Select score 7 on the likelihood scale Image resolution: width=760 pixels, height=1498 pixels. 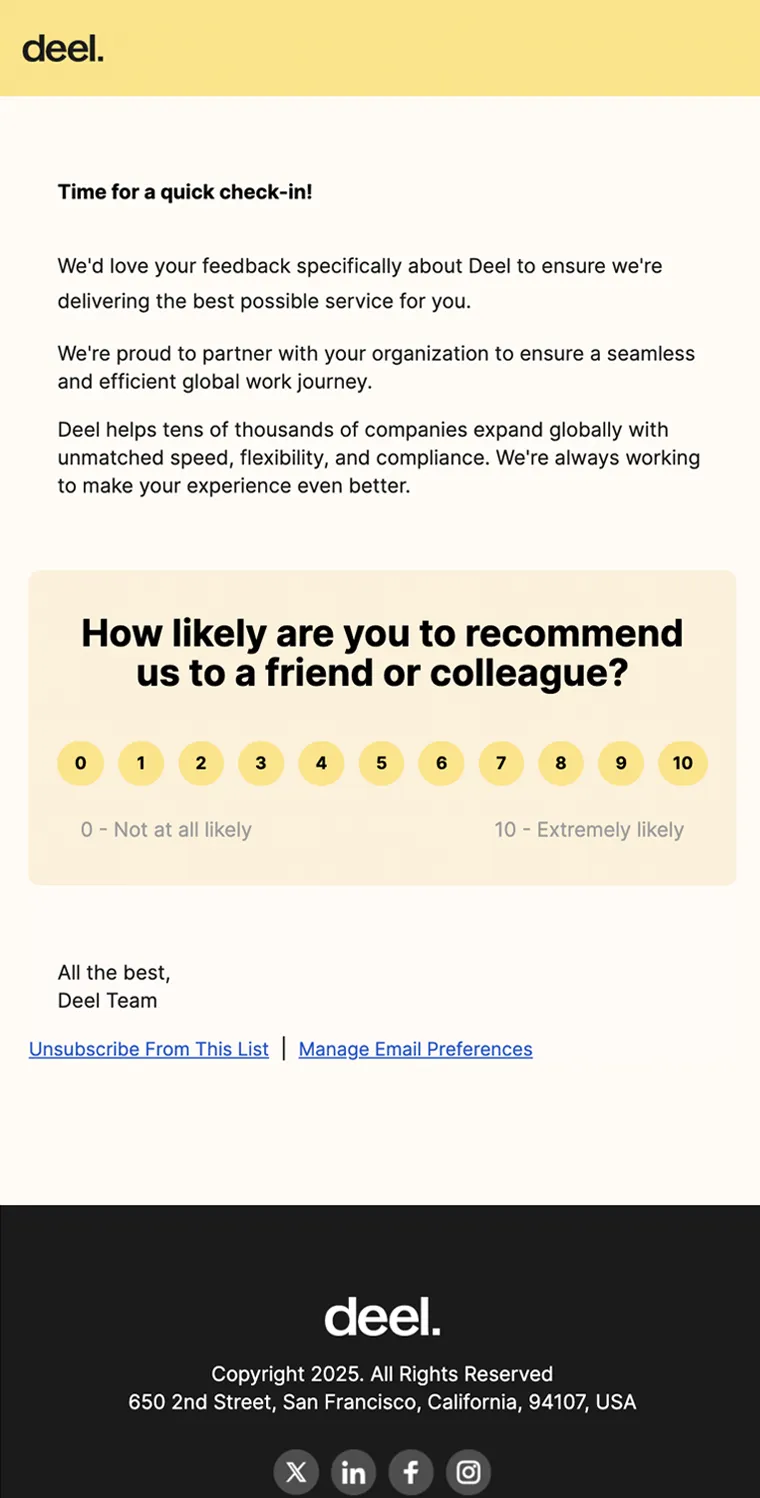(501, 763)
